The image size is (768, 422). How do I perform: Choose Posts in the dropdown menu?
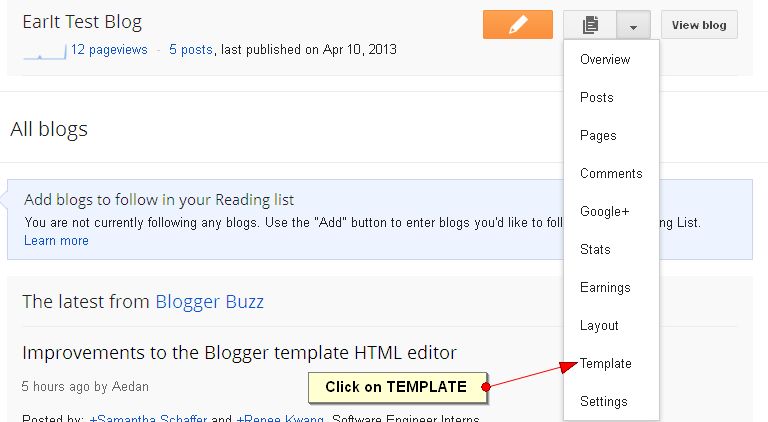[x=597, y=97]
